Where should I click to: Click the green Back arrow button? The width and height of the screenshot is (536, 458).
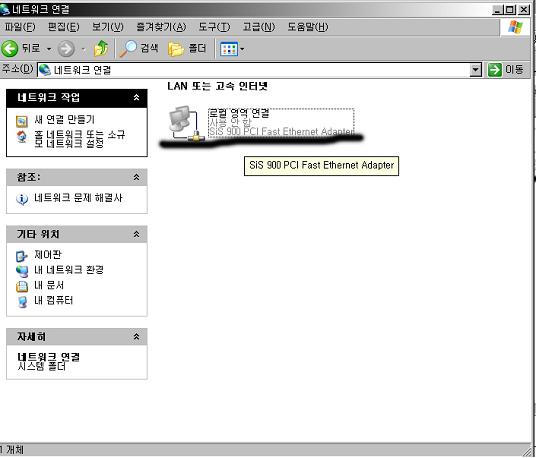coord(10,49)
